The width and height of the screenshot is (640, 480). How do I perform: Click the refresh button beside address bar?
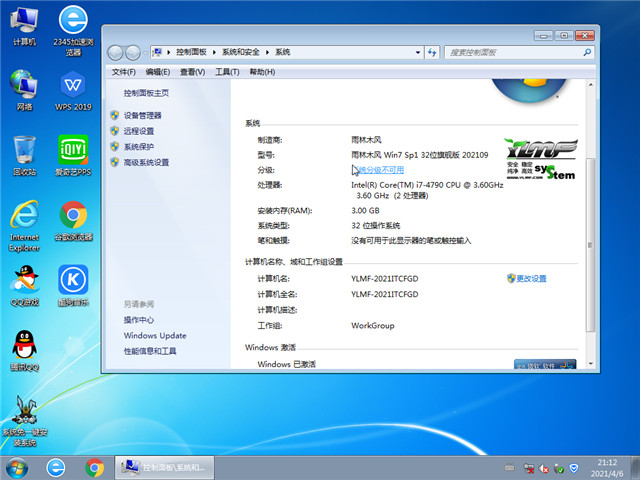[432, 52]
